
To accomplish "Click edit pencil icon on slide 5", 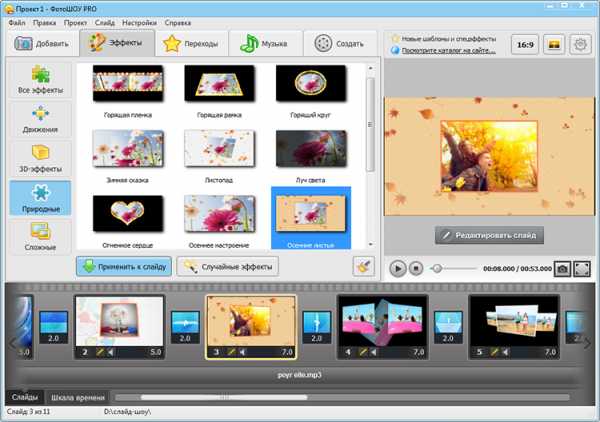I will 494,352.
